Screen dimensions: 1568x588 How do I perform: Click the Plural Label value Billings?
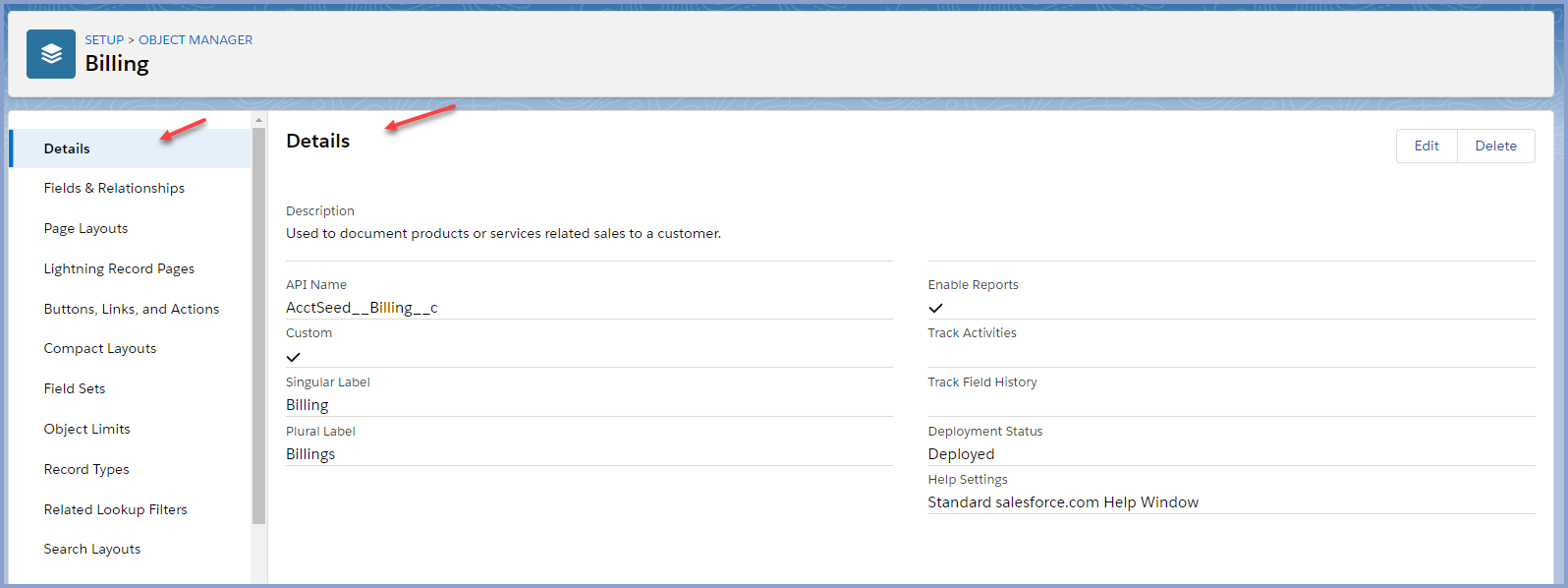pyautogui.click(x=310, y=454)
